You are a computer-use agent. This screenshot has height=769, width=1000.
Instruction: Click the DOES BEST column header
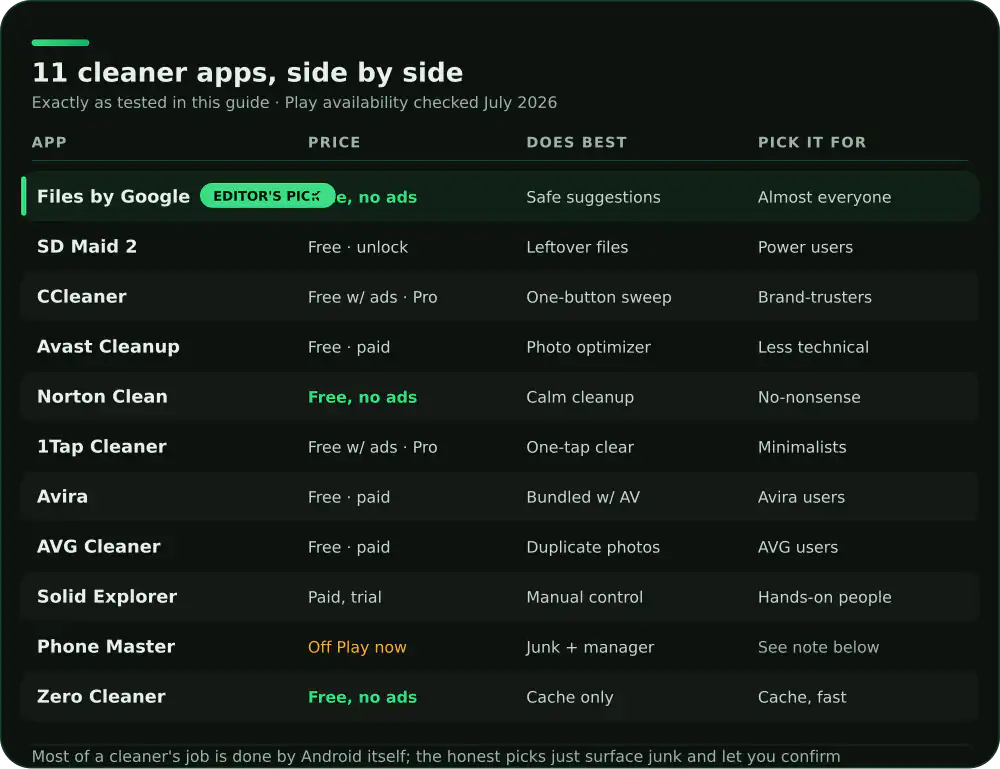pyautogui.click(x=577, y=142)
